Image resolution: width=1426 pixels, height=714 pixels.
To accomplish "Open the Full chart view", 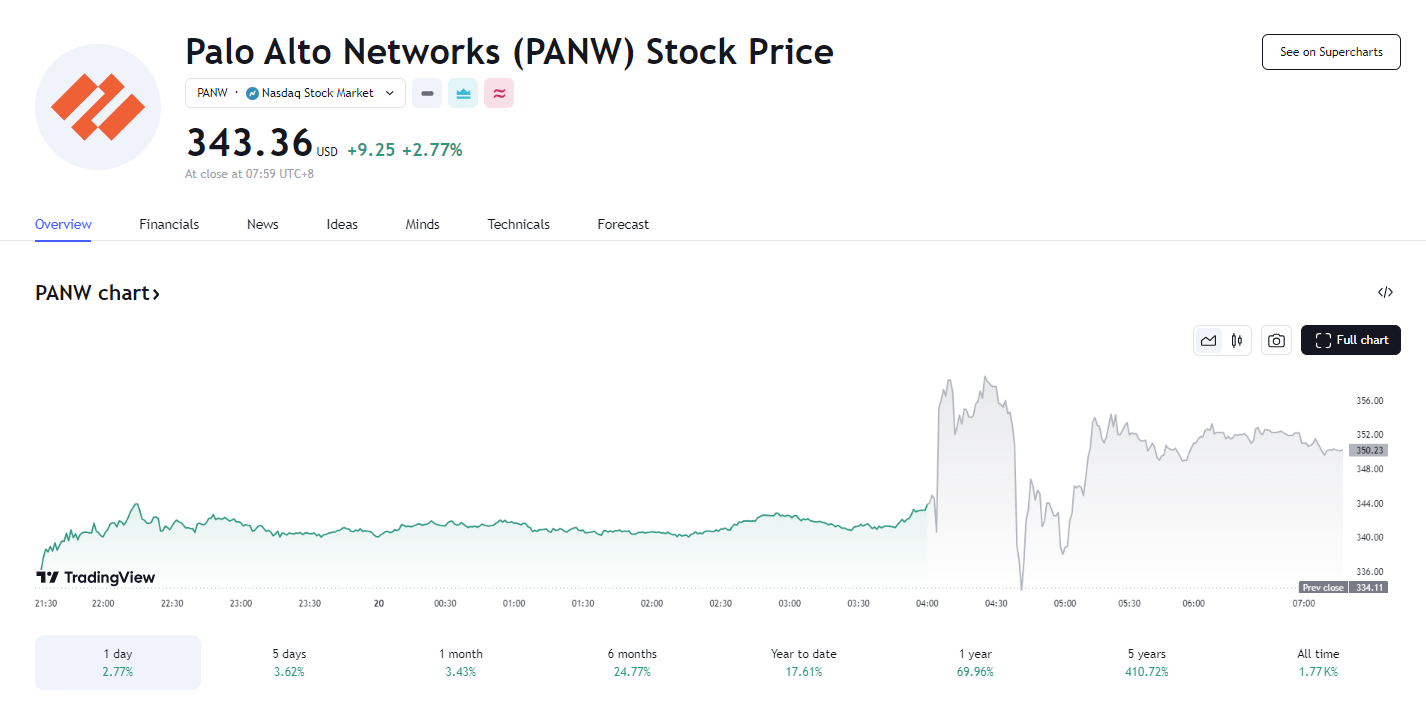I will click(x=1350, y=340).
